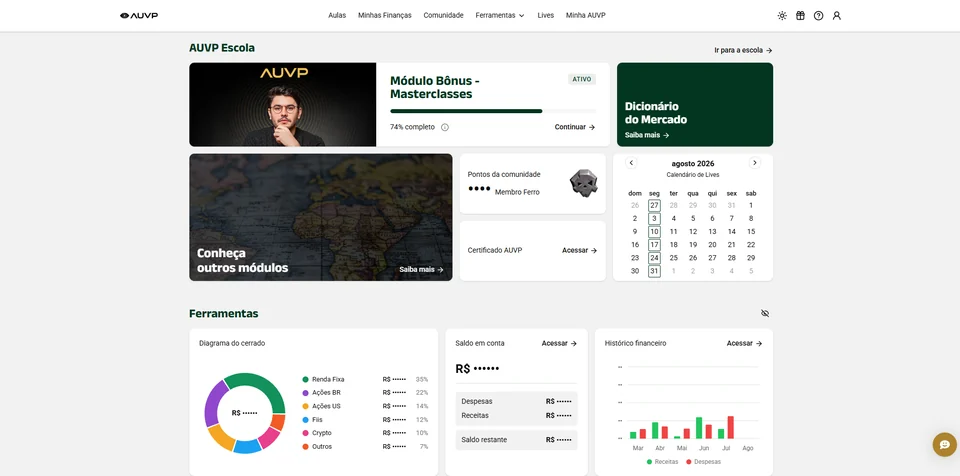Open the user profile icon

coord(837,16)
